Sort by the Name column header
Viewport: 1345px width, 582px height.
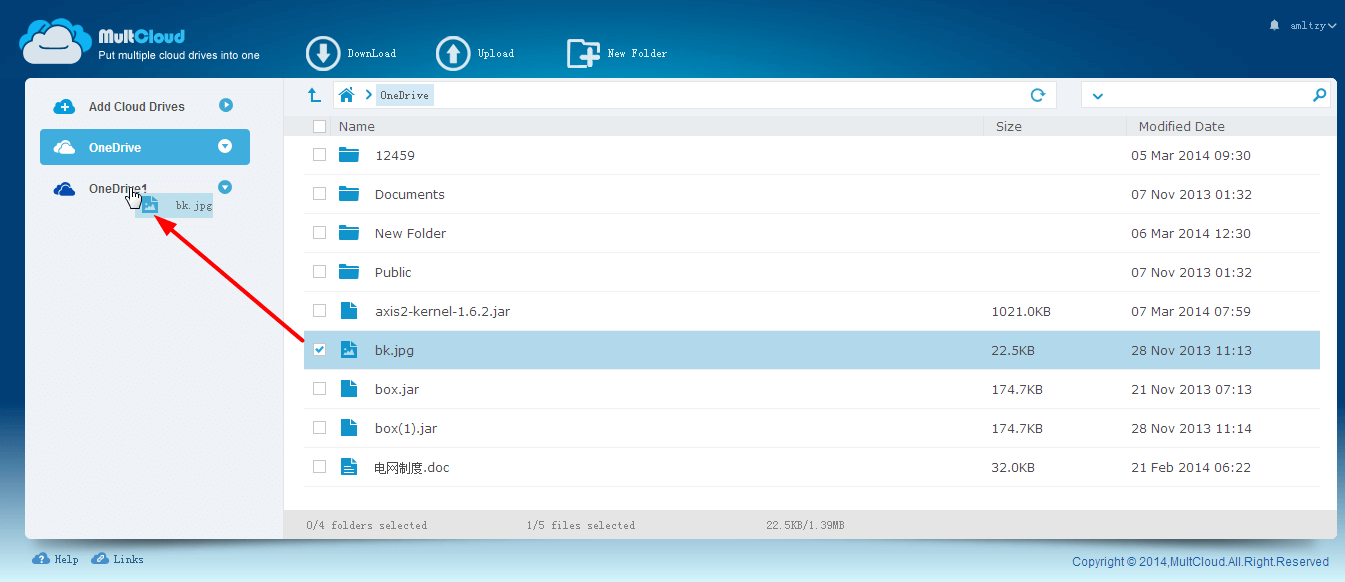click(357, 126)
